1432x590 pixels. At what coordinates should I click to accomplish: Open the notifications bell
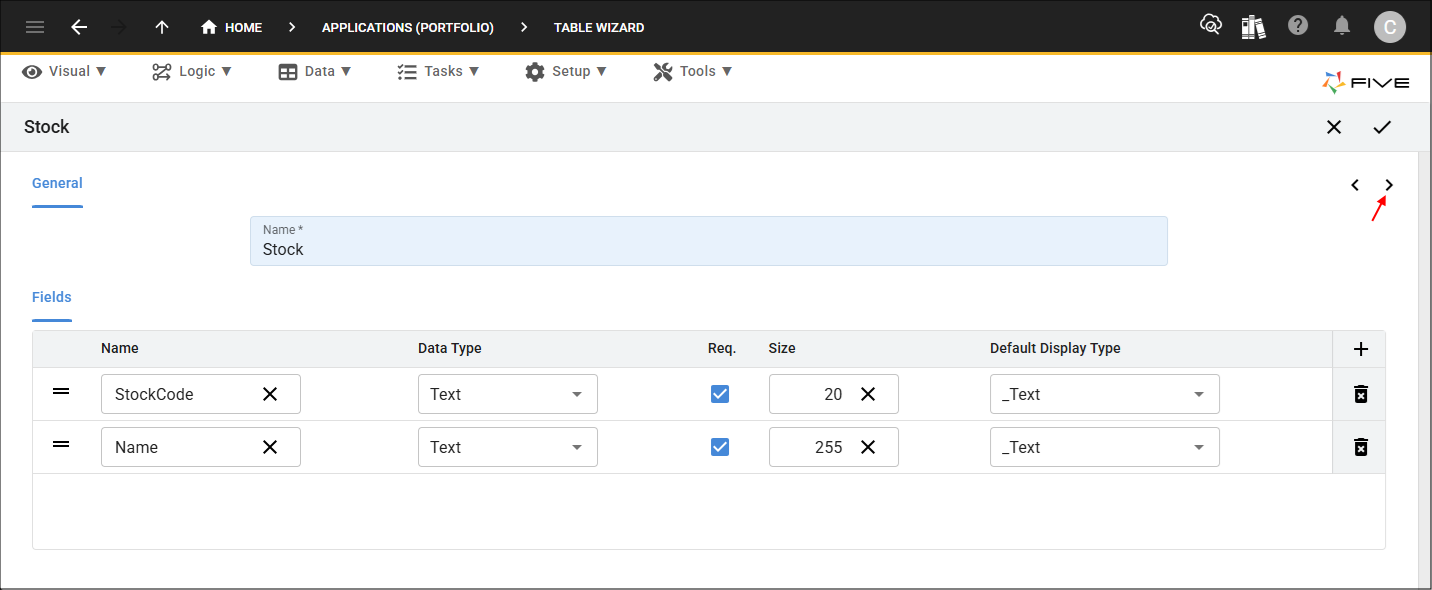click(x=1343, y=25)
